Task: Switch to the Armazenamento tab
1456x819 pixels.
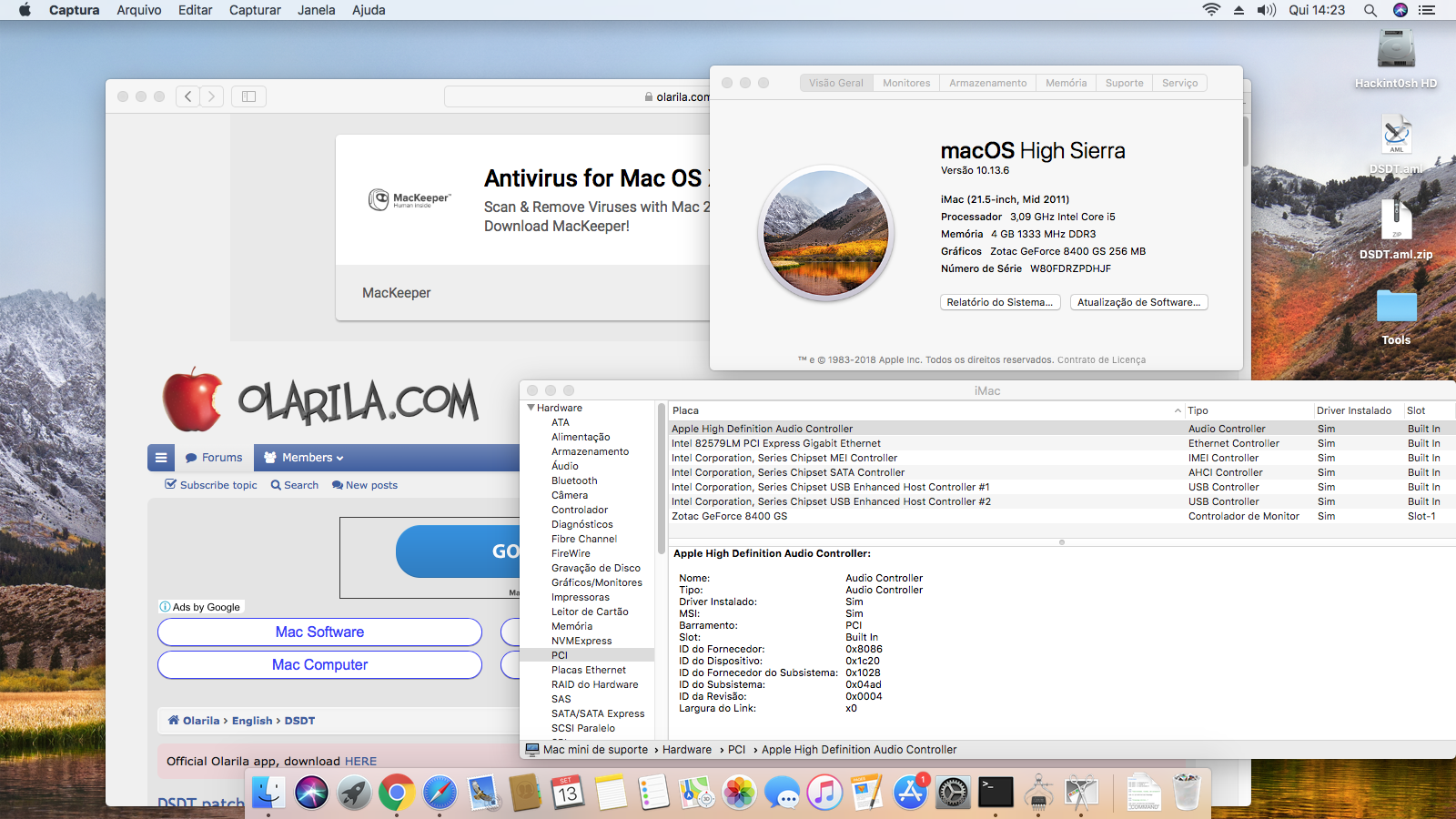Action: [988, 83]
